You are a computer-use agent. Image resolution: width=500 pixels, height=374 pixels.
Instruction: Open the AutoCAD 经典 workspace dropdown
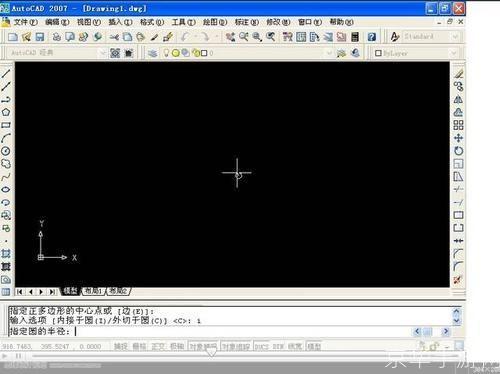click(x=103, y=53)
